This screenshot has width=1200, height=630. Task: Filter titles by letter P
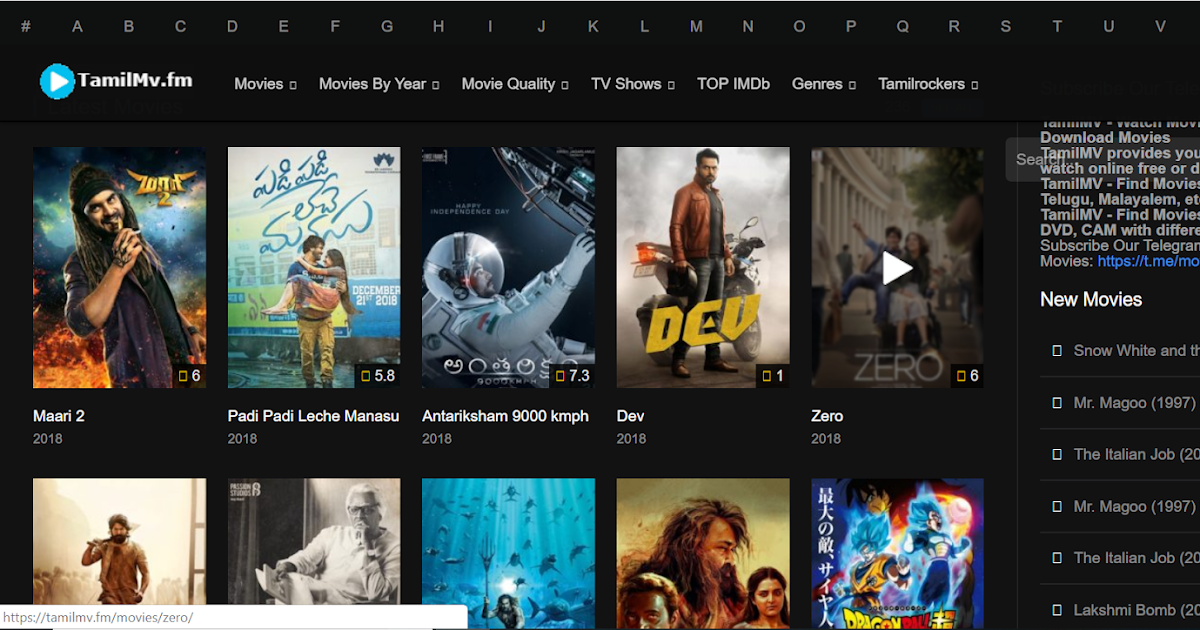(851, 26)
